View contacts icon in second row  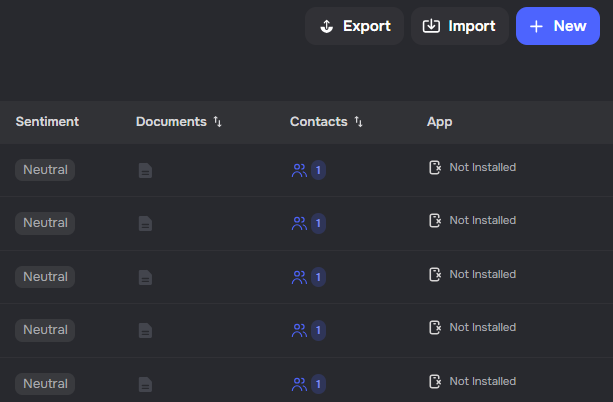coord(298,223)
